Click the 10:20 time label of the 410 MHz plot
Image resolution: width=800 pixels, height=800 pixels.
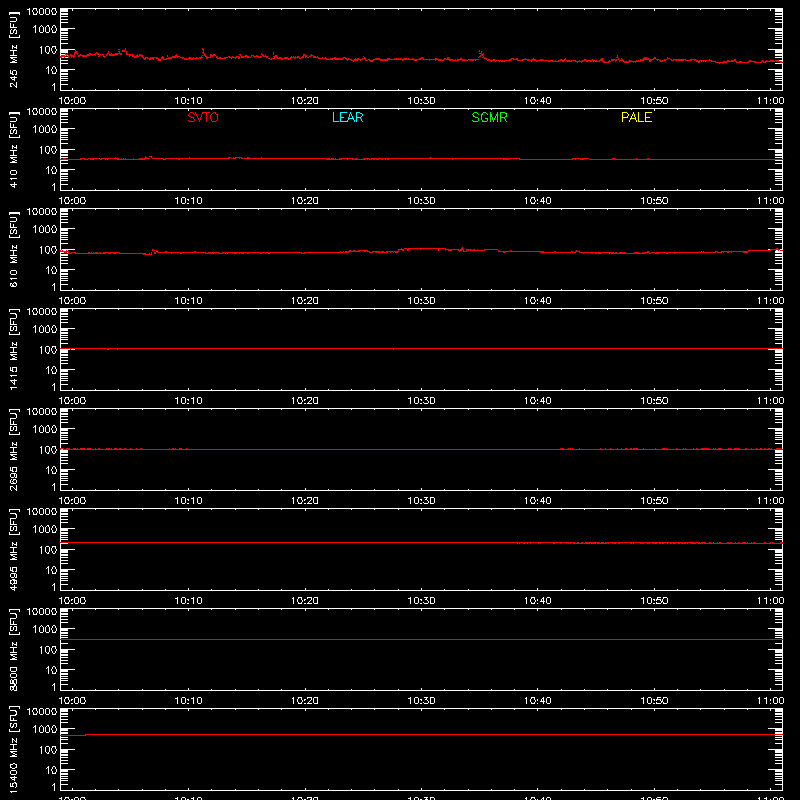pyautogui.click(x=305, y=201)
